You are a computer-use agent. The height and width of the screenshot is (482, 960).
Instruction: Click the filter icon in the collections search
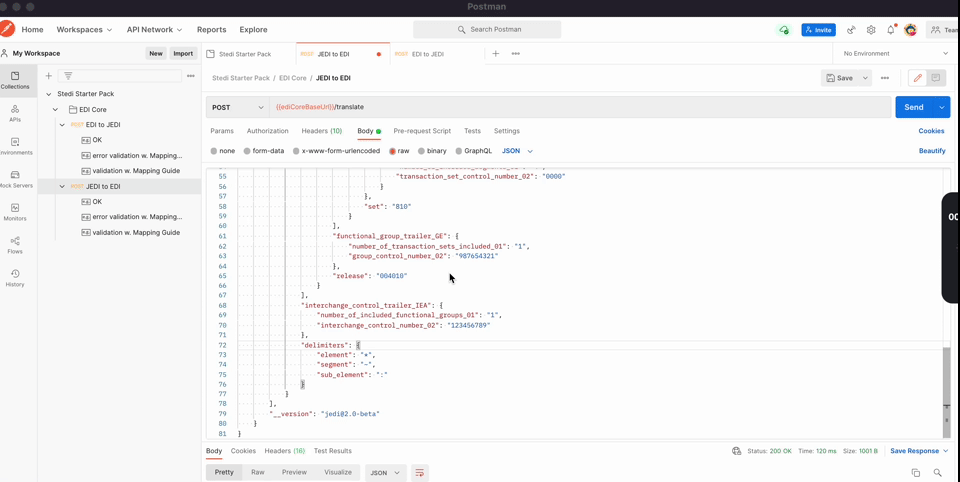pyautogui.click(x=68, y=76)
